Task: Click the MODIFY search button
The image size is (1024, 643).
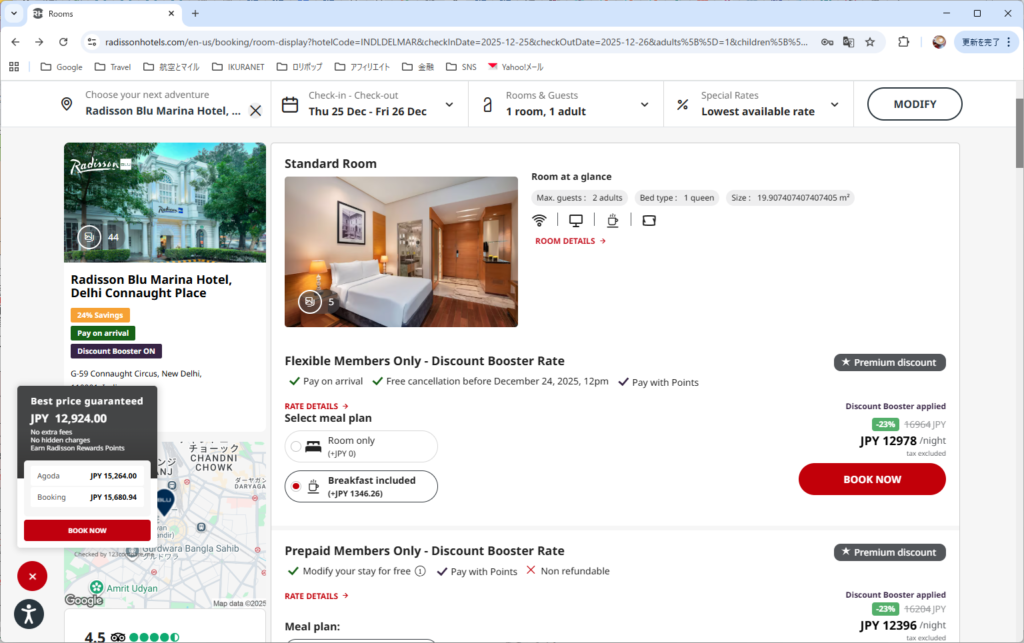Action: (x=914, y=104)
